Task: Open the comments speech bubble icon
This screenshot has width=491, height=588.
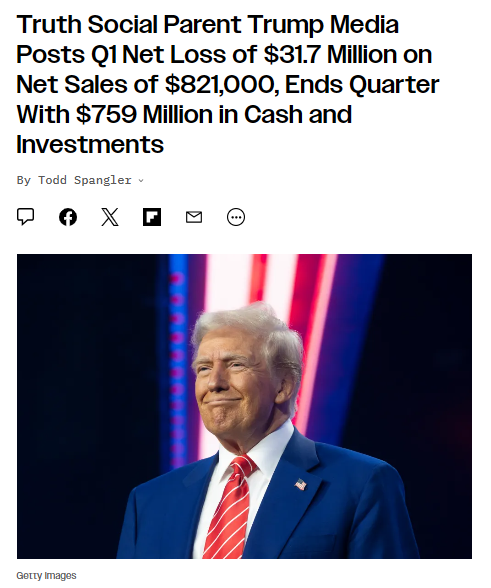Action: click(x=26, y=217)
